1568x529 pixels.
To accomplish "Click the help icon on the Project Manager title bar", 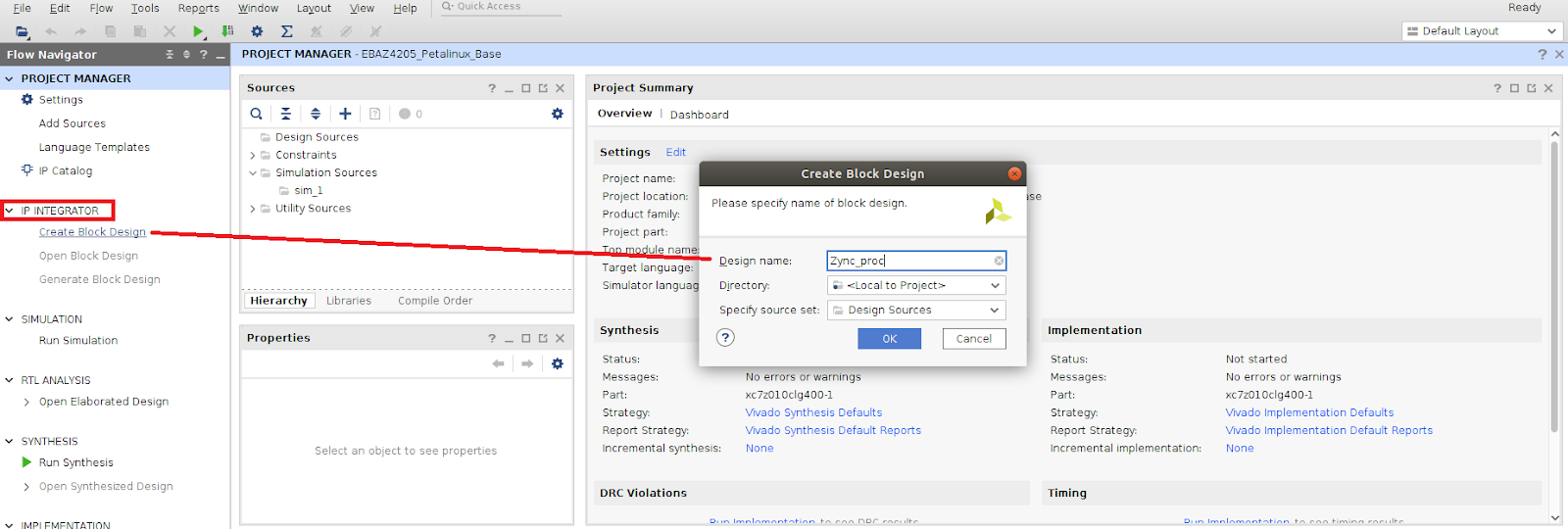I will (1543, 55).
